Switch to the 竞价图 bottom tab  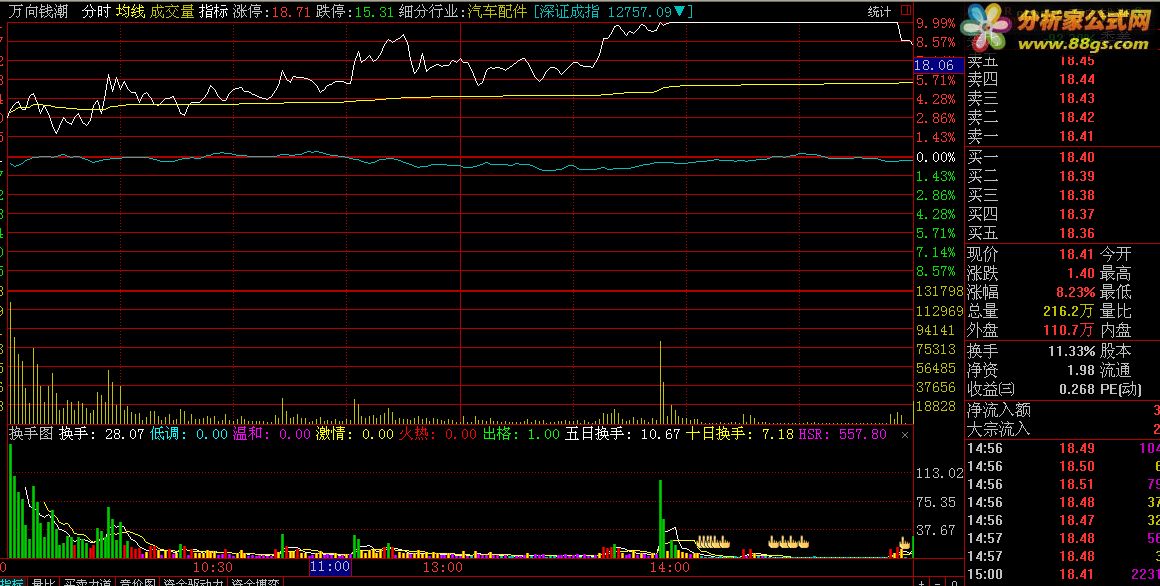138,583
